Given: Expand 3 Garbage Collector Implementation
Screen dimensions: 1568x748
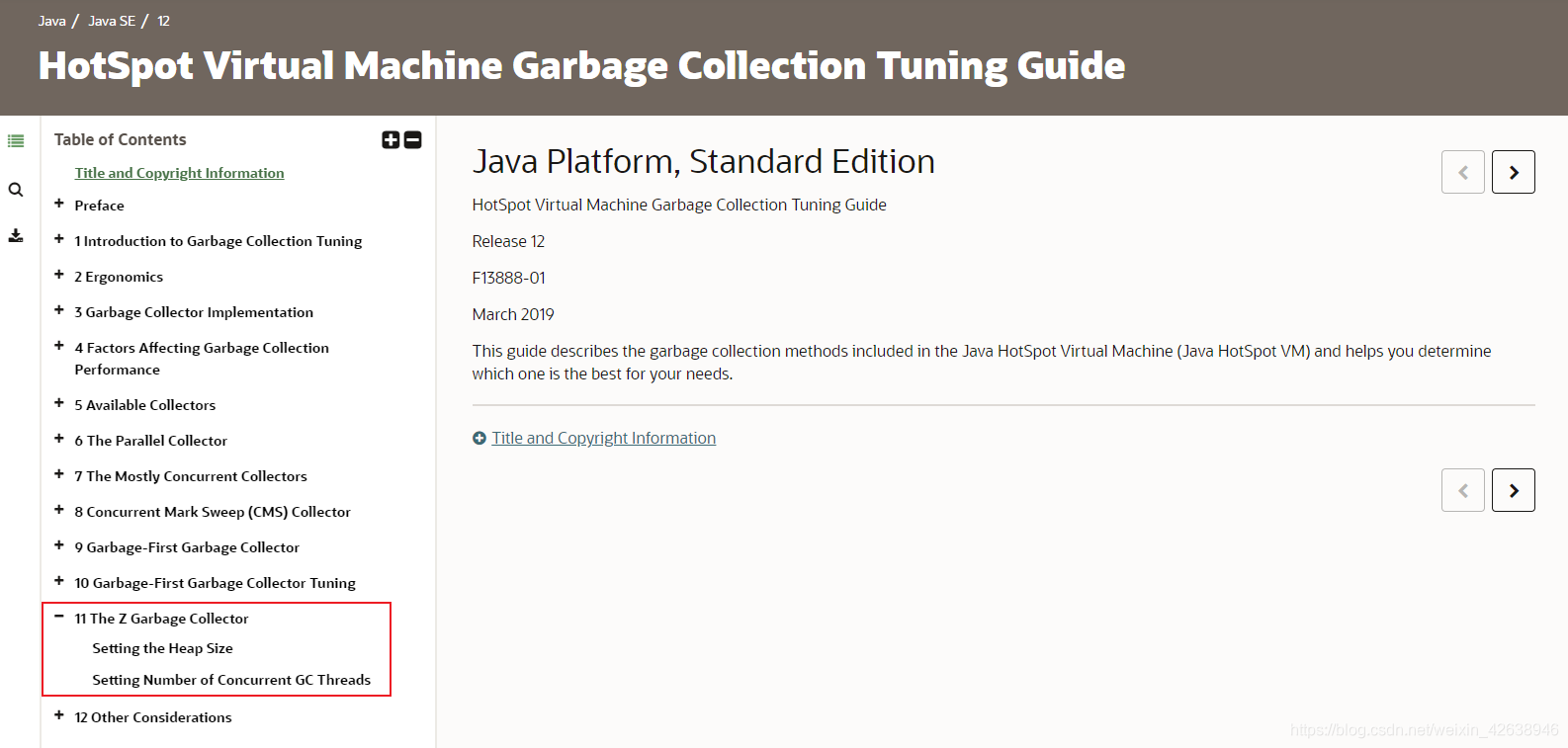Looking at the screenshot, I should pos(59,310).
